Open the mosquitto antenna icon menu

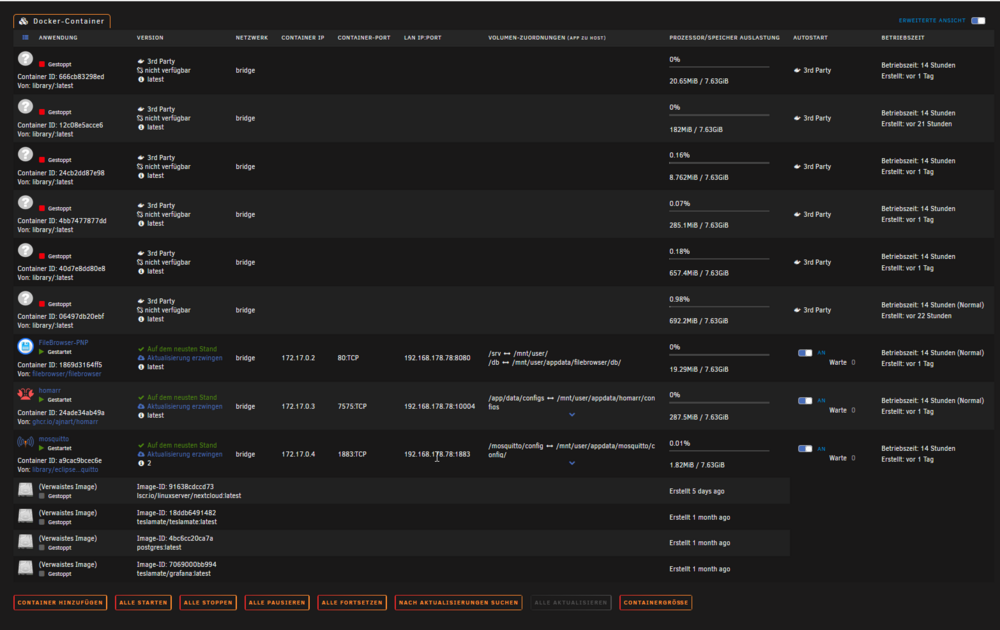point(25,442)
